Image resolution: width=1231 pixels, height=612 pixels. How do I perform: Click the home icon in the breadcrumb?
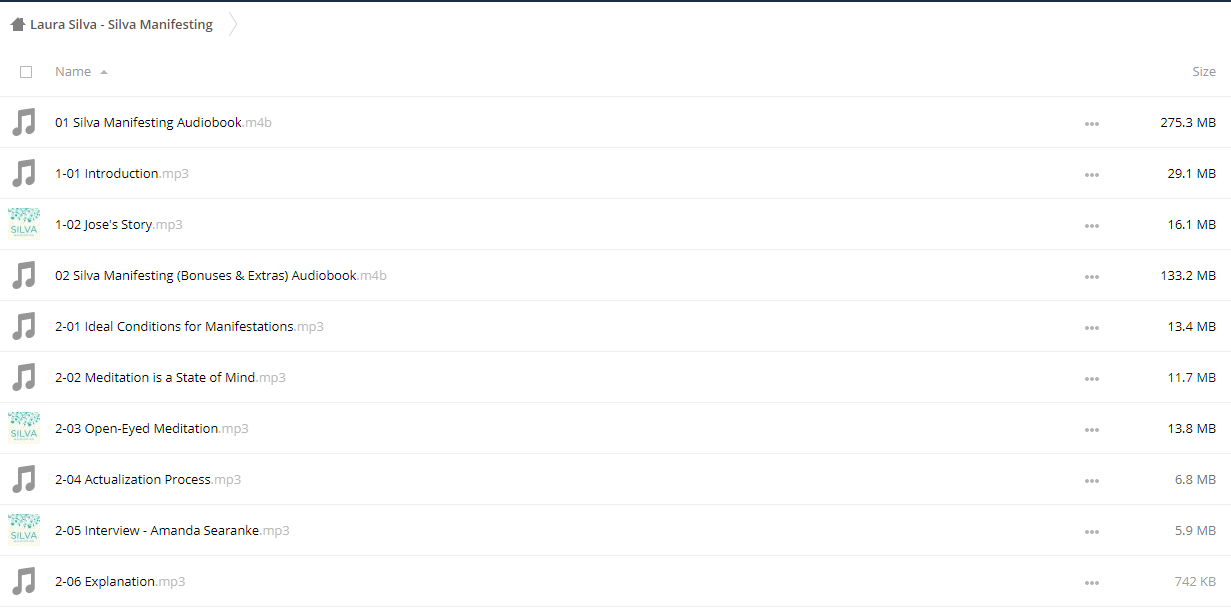(x=18, y=25)
